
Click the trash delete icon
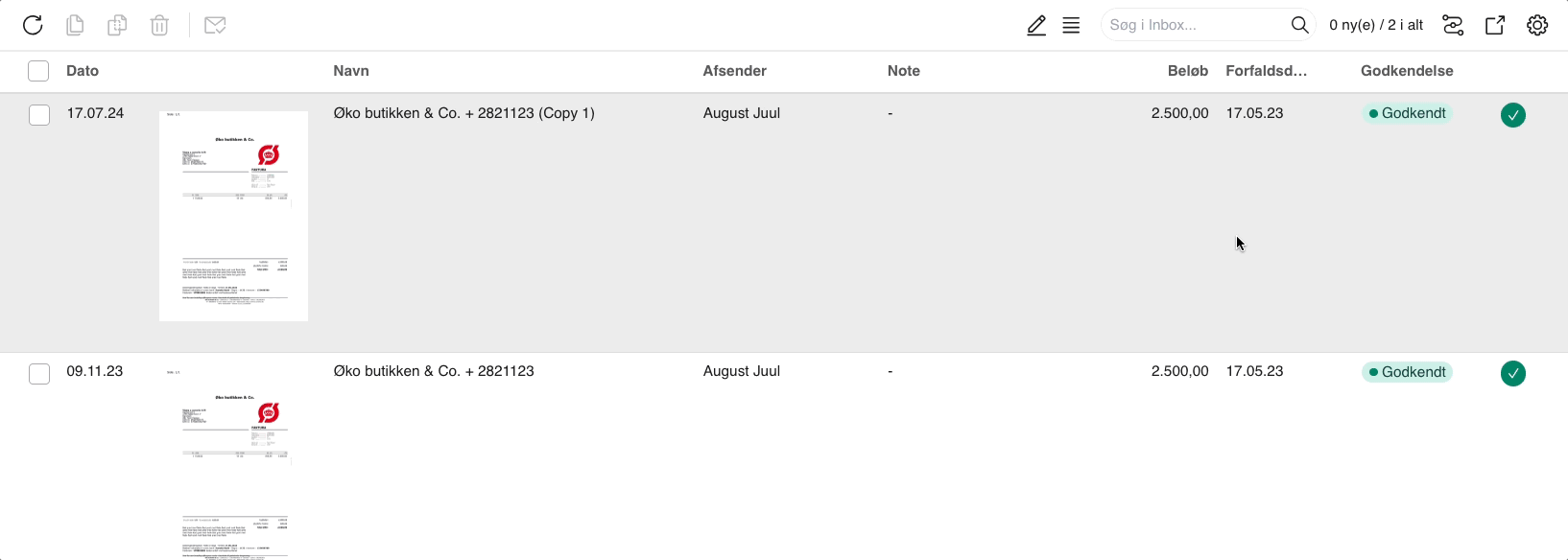[x=159, y=25]
